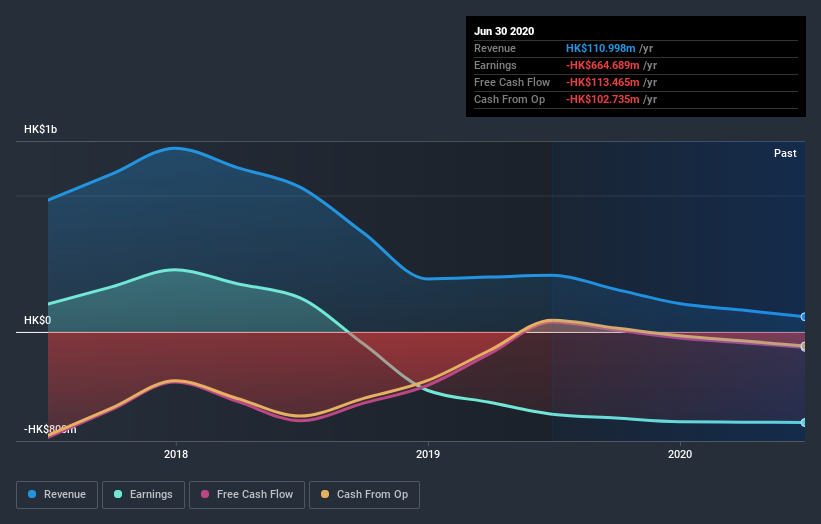The width and height of the screenshot is (821, 524).
Task: Click the -HK$664.689m earnings value
Action: coord(602,65)
